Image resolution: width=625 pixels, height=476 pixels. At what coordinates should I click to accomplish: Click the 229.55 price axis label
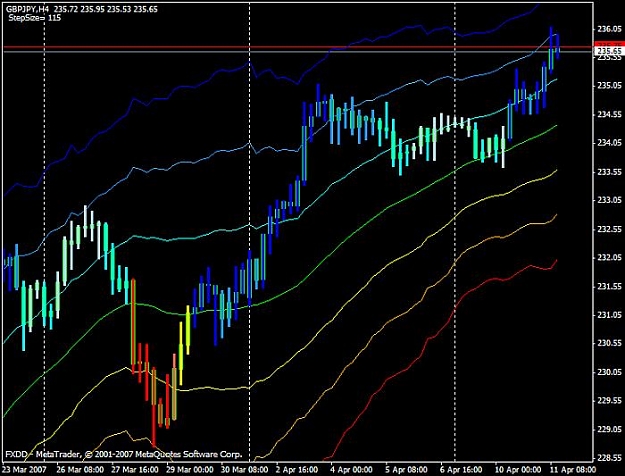(x=609, y=401)
